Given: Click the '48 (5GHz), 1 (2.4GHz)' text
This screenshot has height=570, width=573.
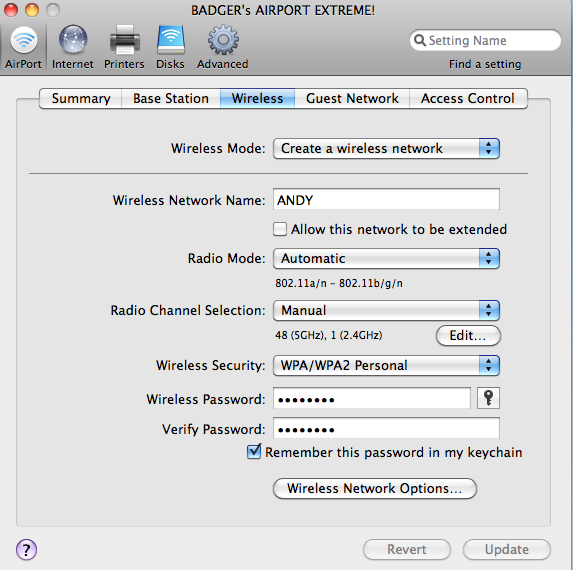Looking at the screenshot, I should 329,335.
